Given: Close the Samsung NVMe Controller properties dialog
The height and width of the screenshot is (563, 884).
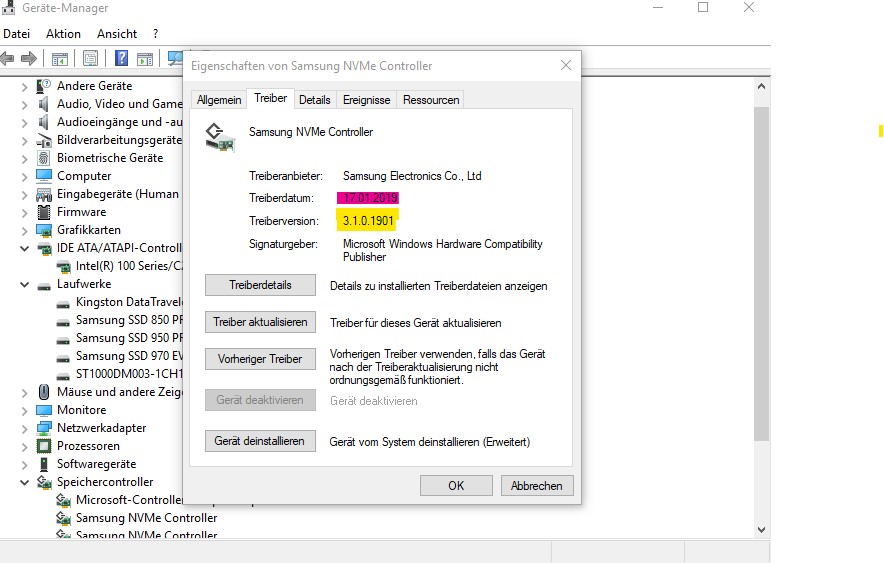Looking at the screenshot, I should pyautogui.click(x=566, y=65).
